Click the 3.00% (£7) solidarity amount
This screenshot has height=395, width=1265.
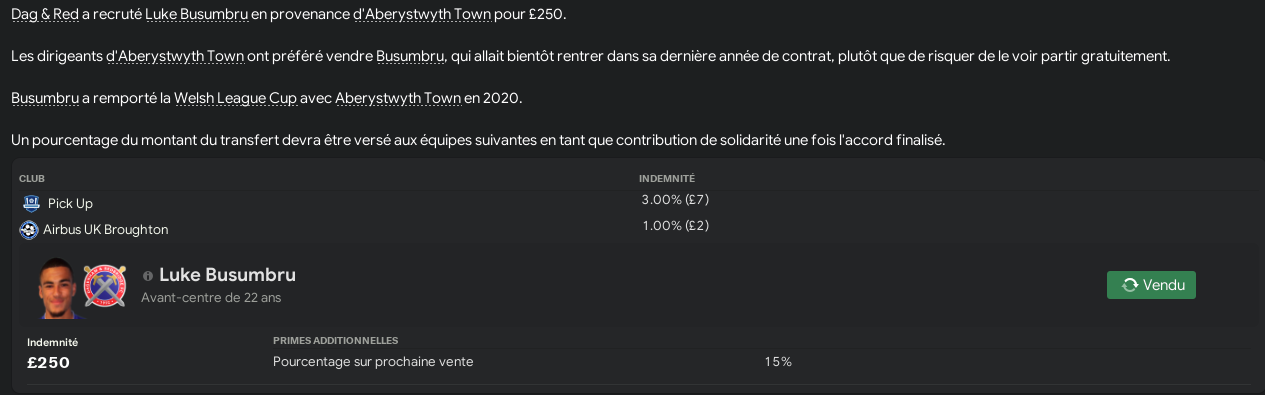click(675, 200)
